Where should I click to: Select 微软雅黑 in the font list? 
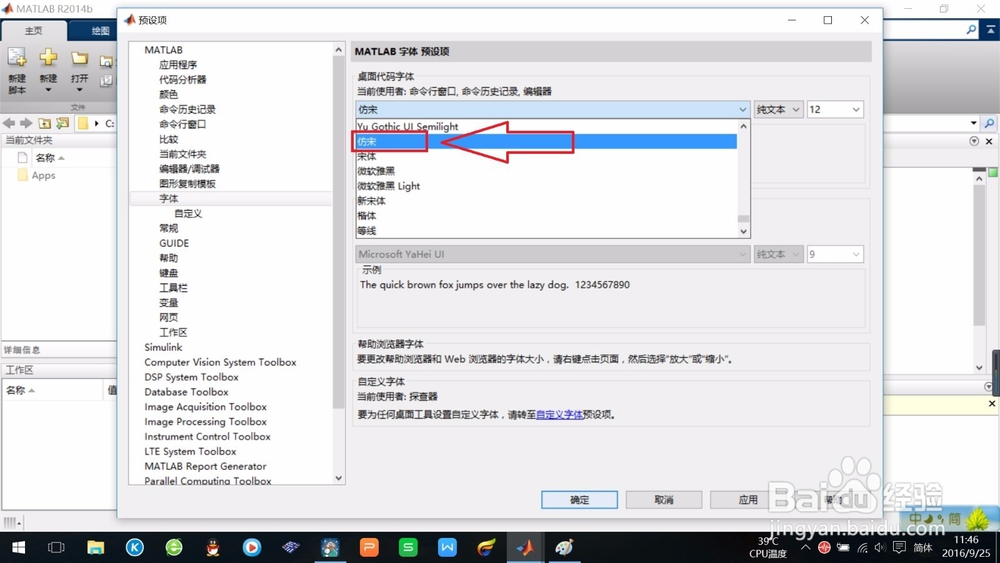tap(546, 171)
